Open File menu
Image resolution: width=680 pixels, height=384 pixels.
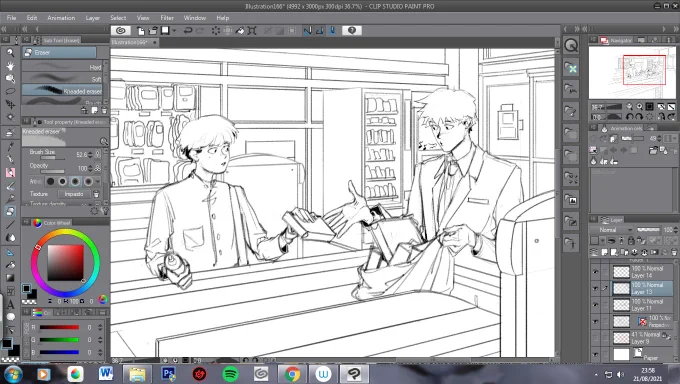coord(12,18)
